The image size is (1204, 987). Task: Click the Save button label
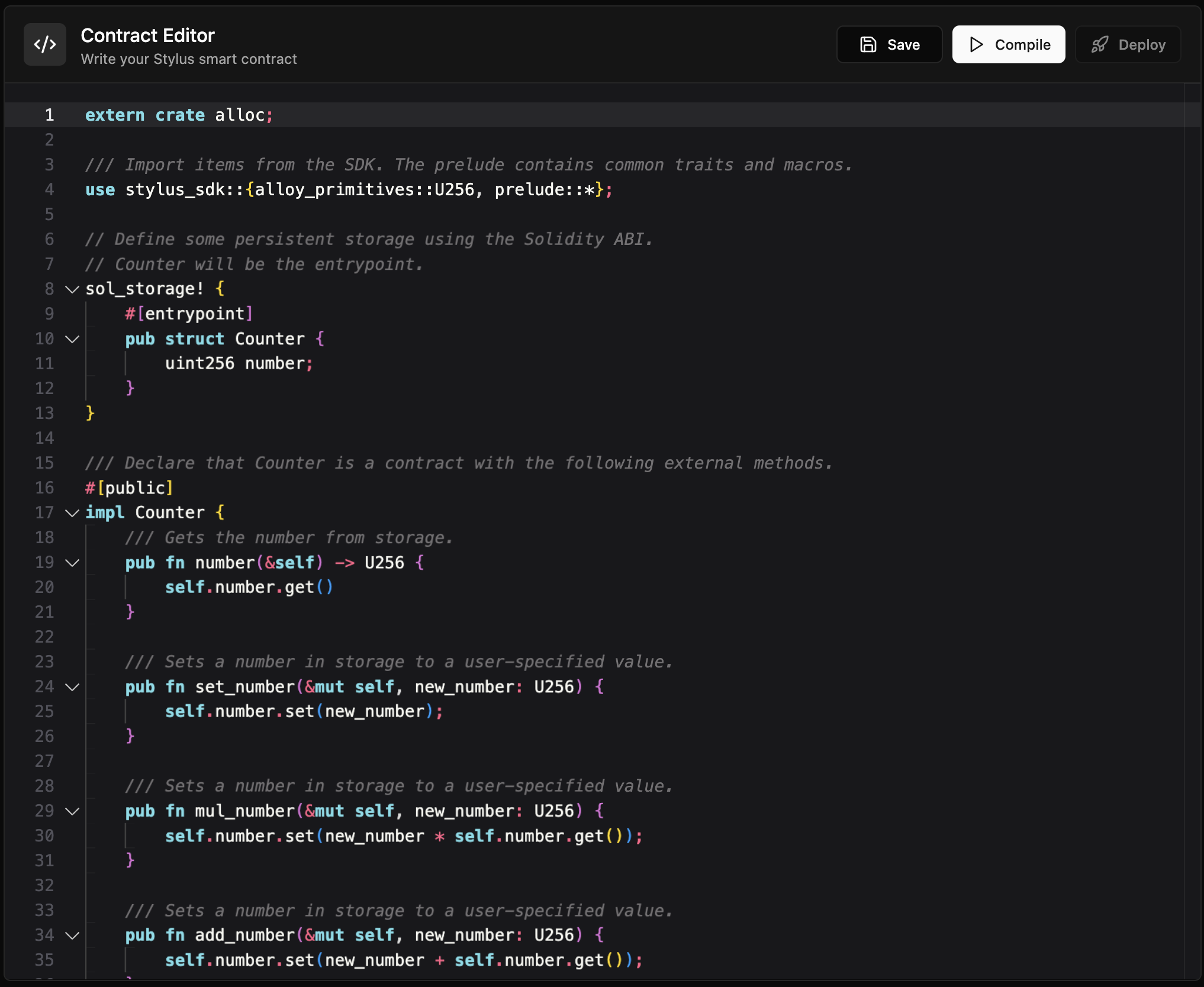[x=903, y=45]
